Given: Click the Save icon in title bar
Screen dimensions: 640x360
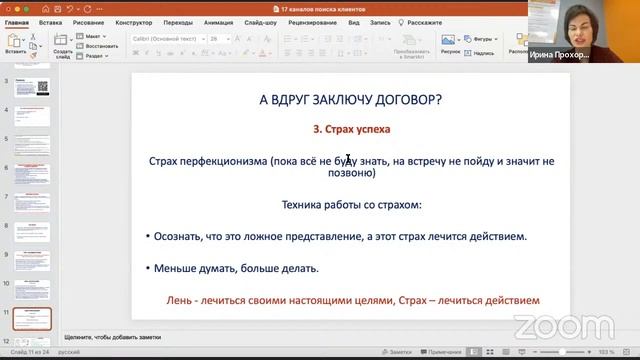Looking at the screenshot, I should pos(58,9).
